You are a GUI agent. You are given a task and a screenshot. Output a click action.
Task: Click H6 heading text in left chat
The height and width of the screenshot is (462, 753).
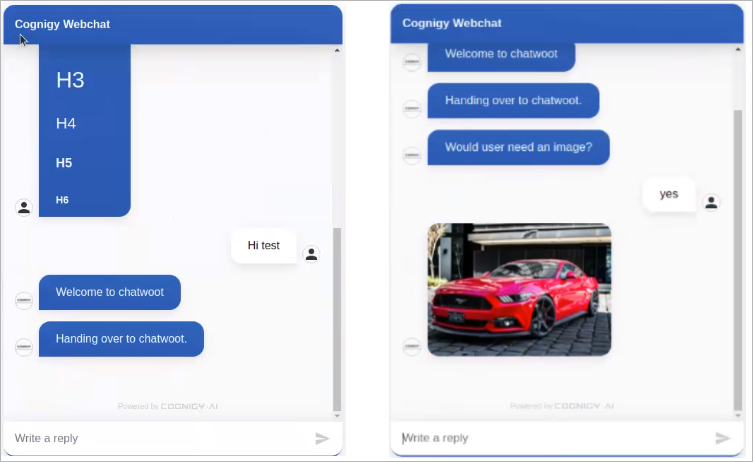point(62,200)
